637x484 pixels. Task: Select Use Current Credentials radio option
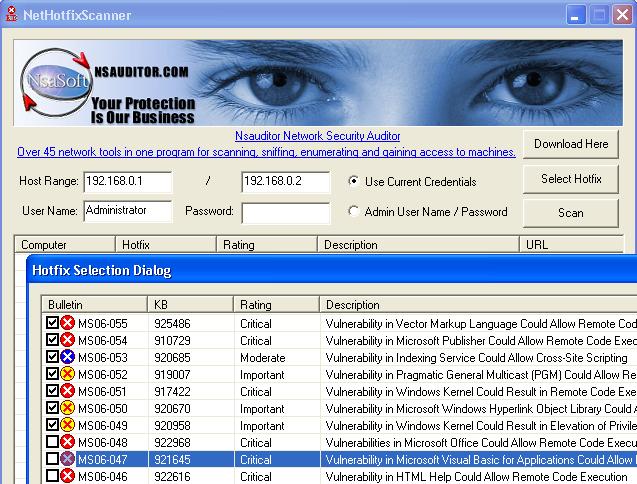click(353, 181)
